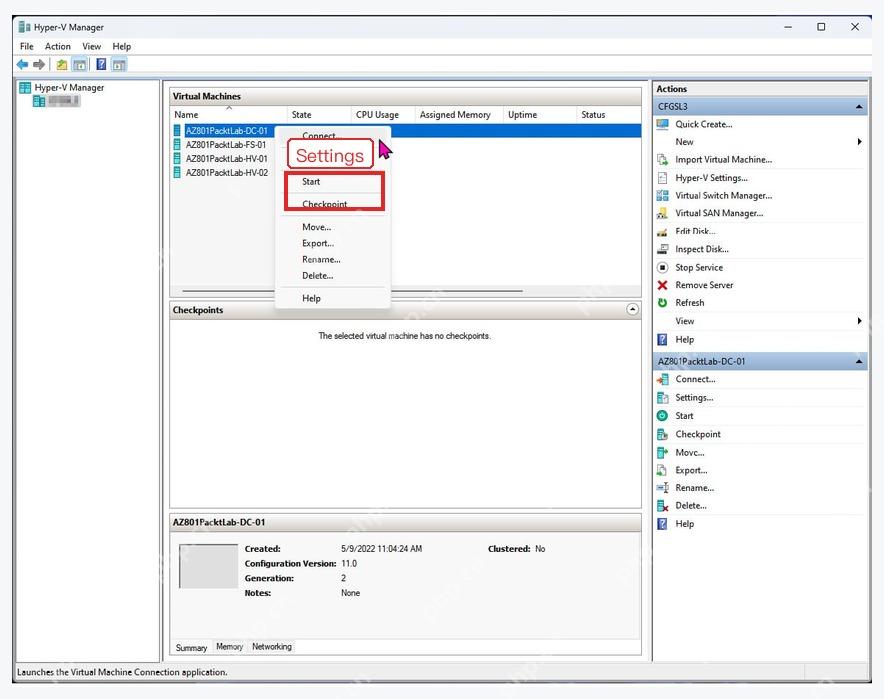Click the VM preview thumbnail in details pane
Image resolution: width=884 pixels, height=699 pixels.
[x=208, y=567]
